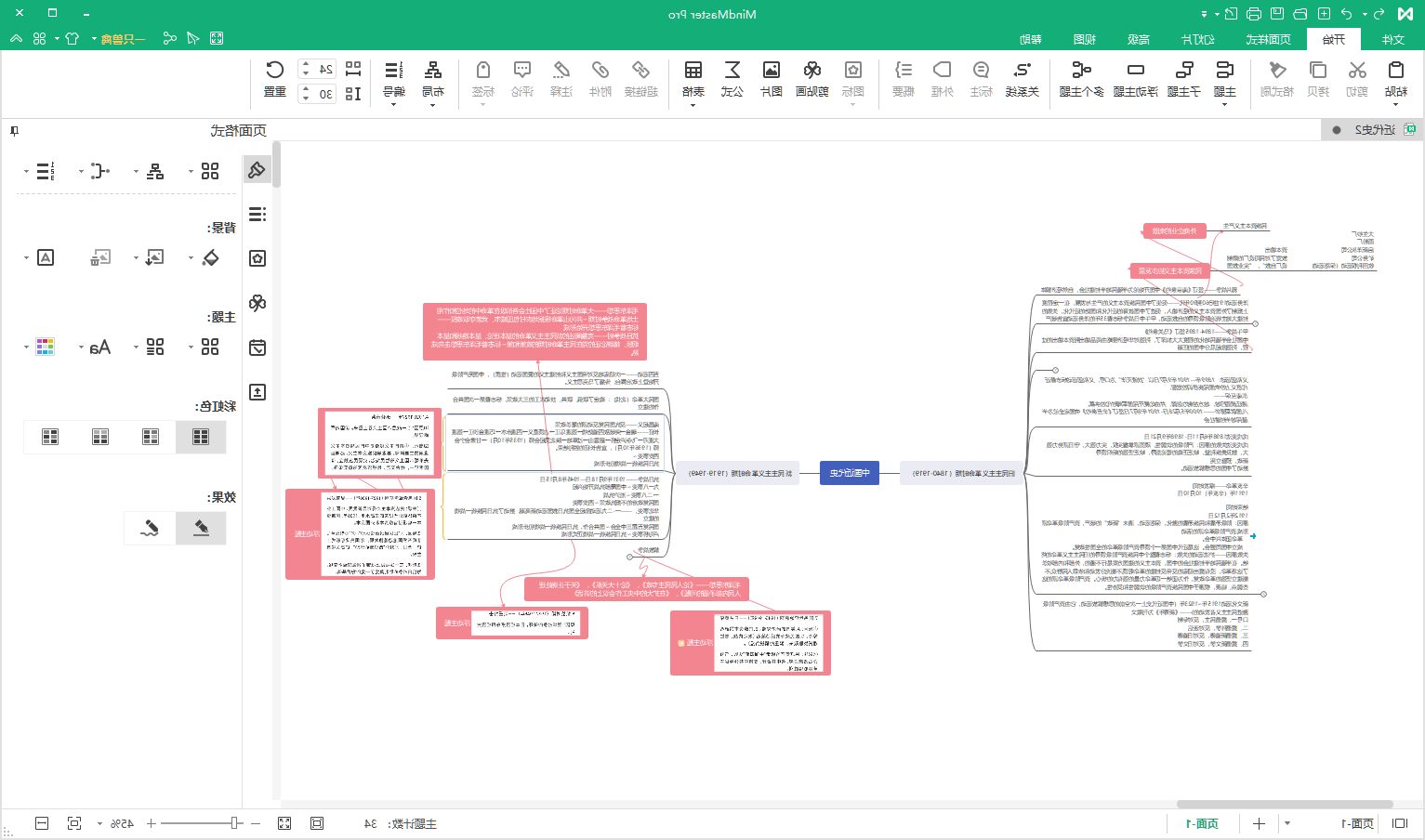Click the 概要 (Summary) bracket icon
The image size is (1425, 840).
pyautogui.click(x=904, y=71)
